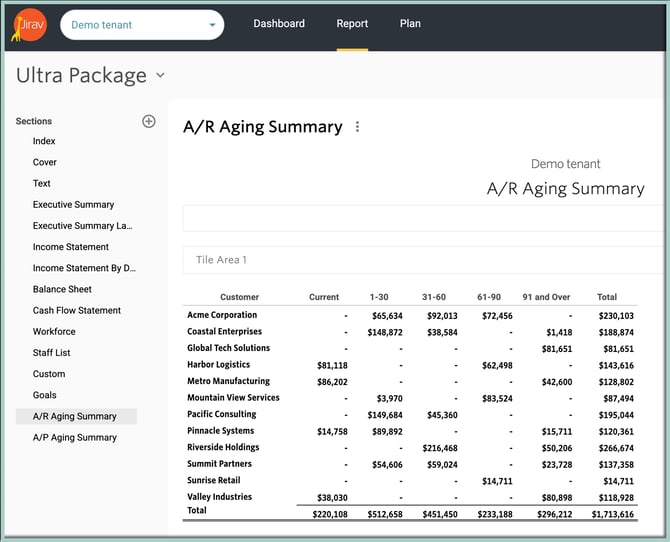This screenshot has height=542, width=670.
Task: Open the Staff List section
Action: pyautogui.click(x=52, y=353)
